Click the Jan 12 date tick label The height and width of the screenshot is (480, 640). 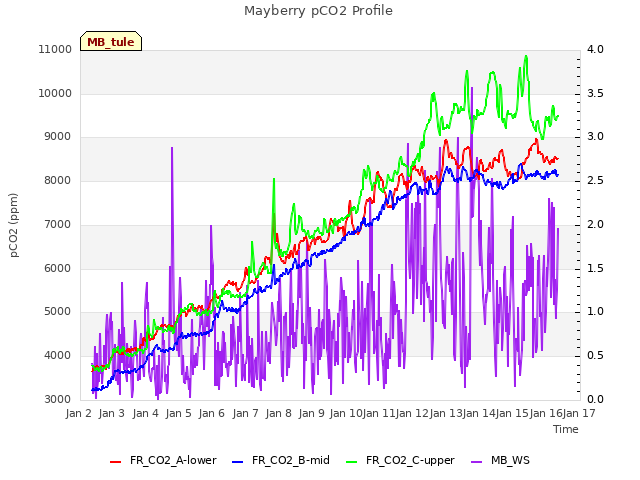412,413
